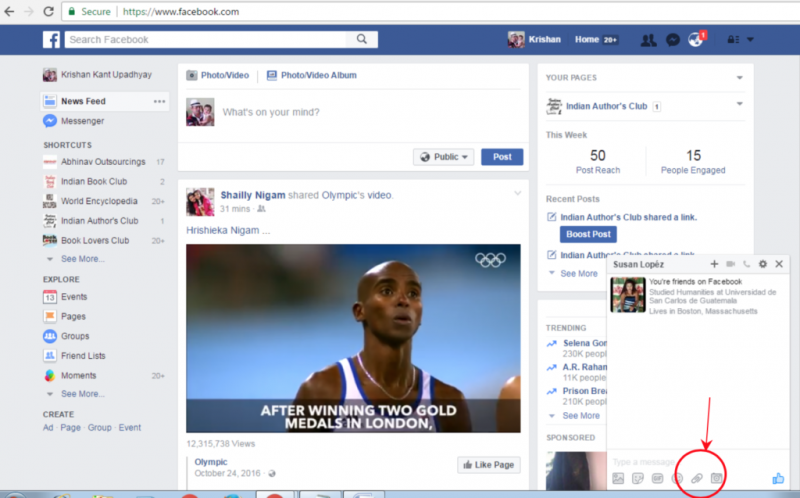Click the Type a message field

pos(697,462)
